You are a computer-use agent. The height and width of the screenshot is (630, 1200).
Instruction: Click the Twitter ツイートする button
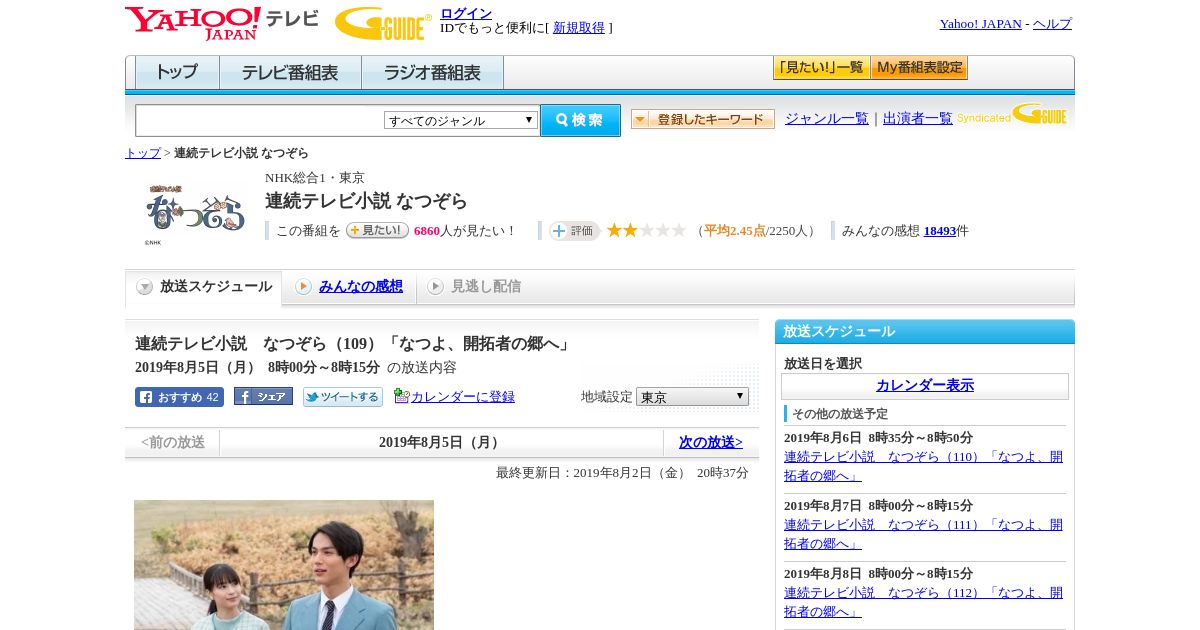coord(343,397)
